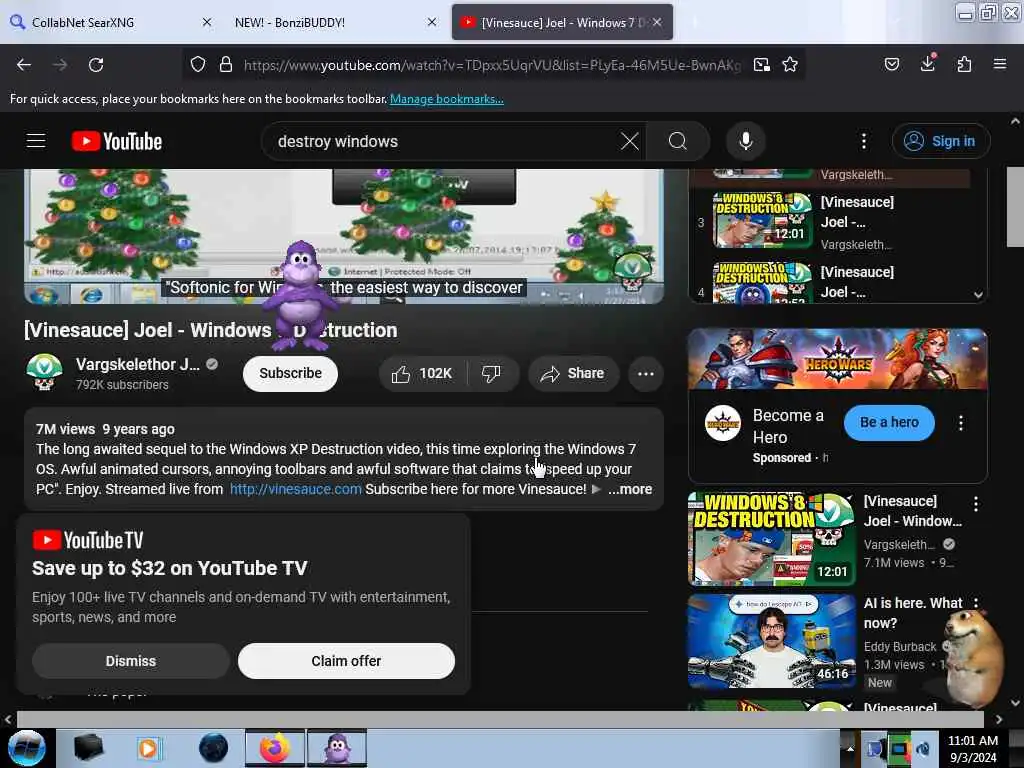
Task: Expand description with ...more
Action: click(630, 489)
